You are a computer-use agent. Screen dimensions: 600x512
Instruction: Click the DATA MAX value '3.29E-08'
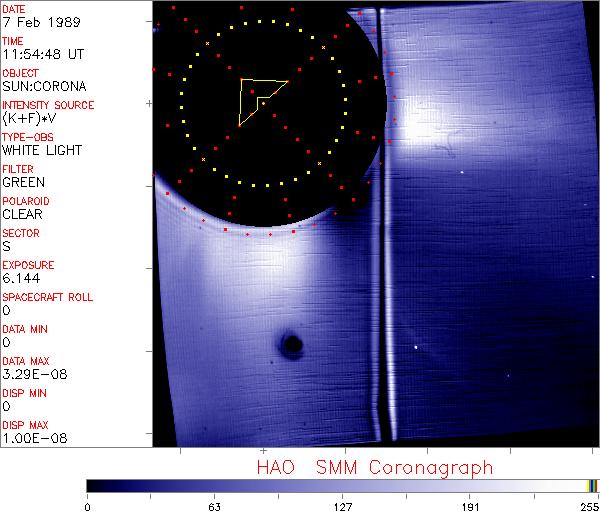click(32, 374)
